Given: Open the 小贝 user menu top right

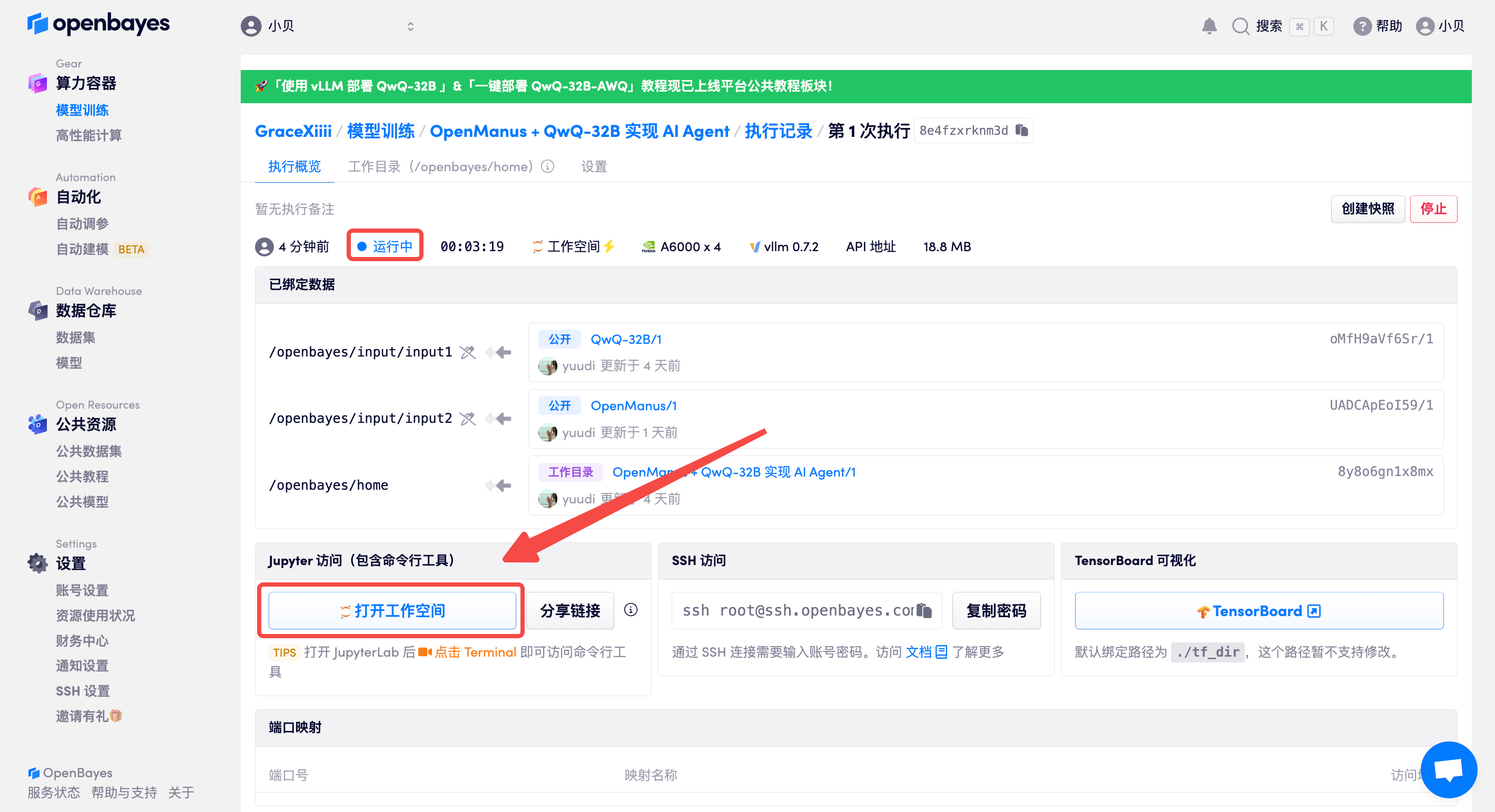Looking at the screenshot, I should pyautogui.click(x=1440, y=26).
